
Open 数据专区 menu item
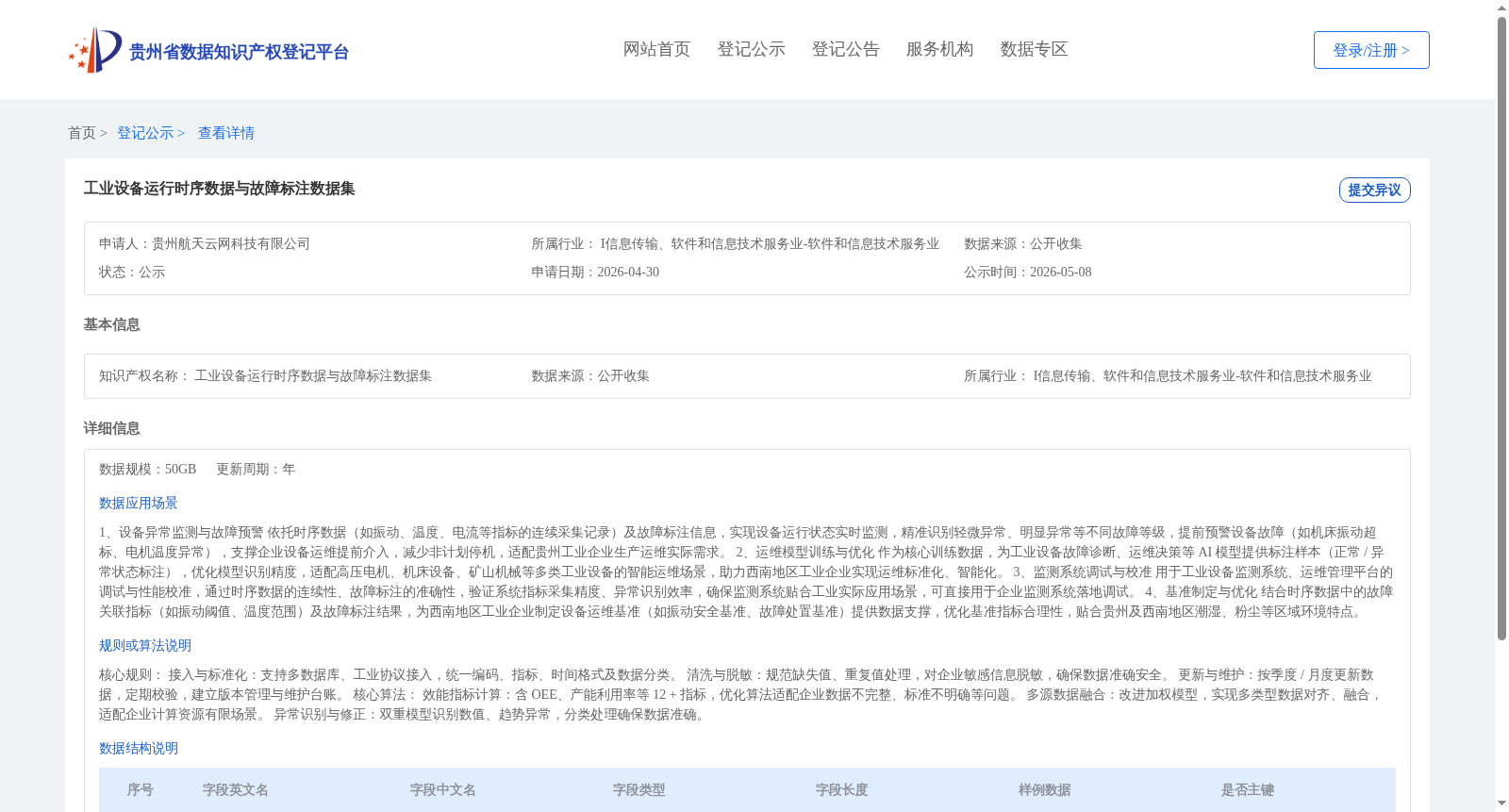tap(1034, 49)
